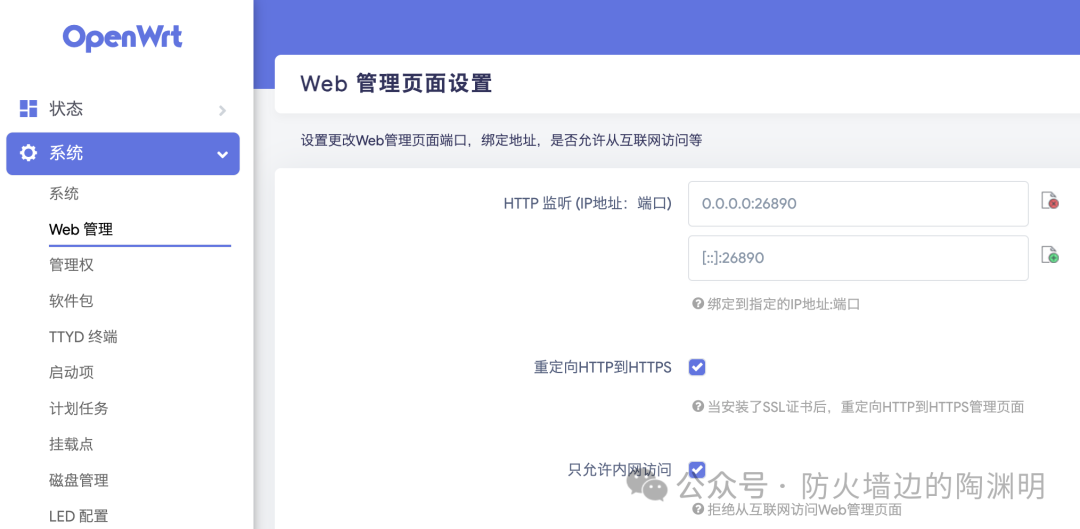Image resolution: width=1080 pixels, height=529 pixels.
Task: Click the HTTP 监听 (IP地址：端口) label
Action: pyautogui.click(x=588, y=204)
